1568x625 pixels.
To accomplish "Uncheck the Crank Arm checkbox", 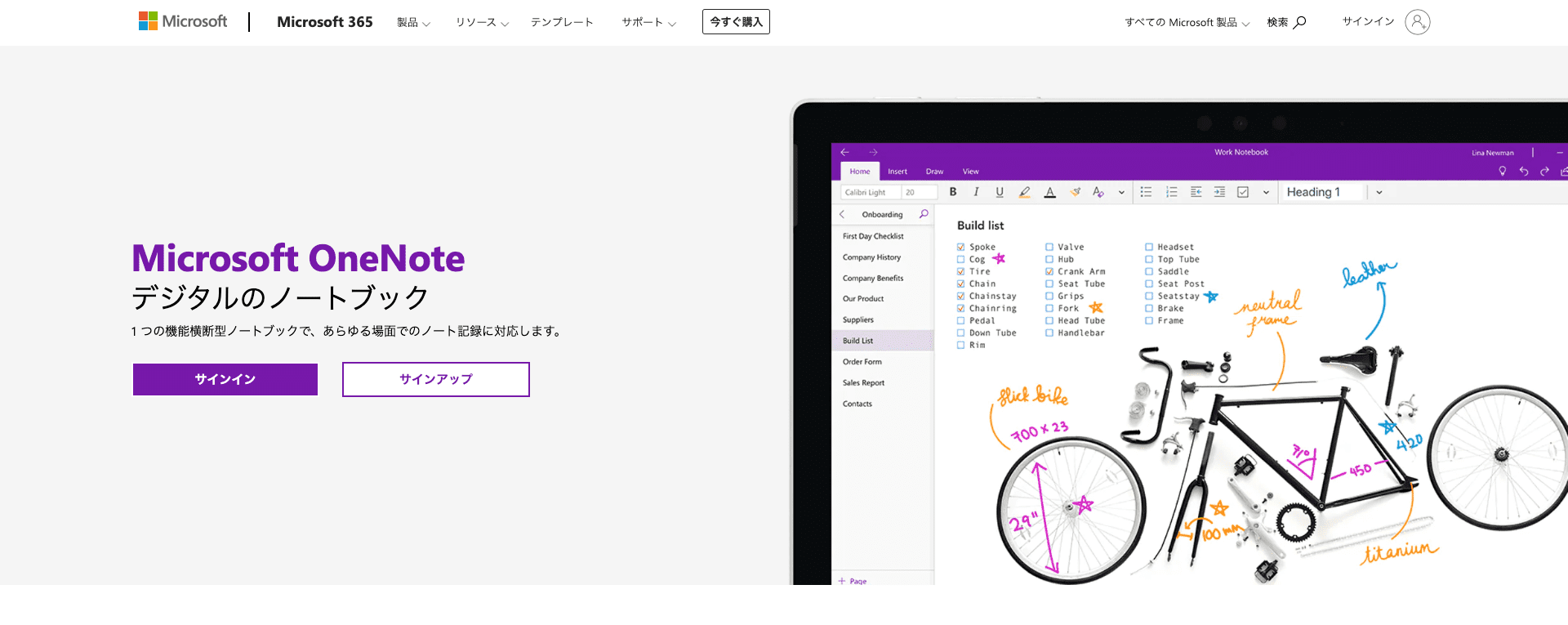I will click(1049, 271).
